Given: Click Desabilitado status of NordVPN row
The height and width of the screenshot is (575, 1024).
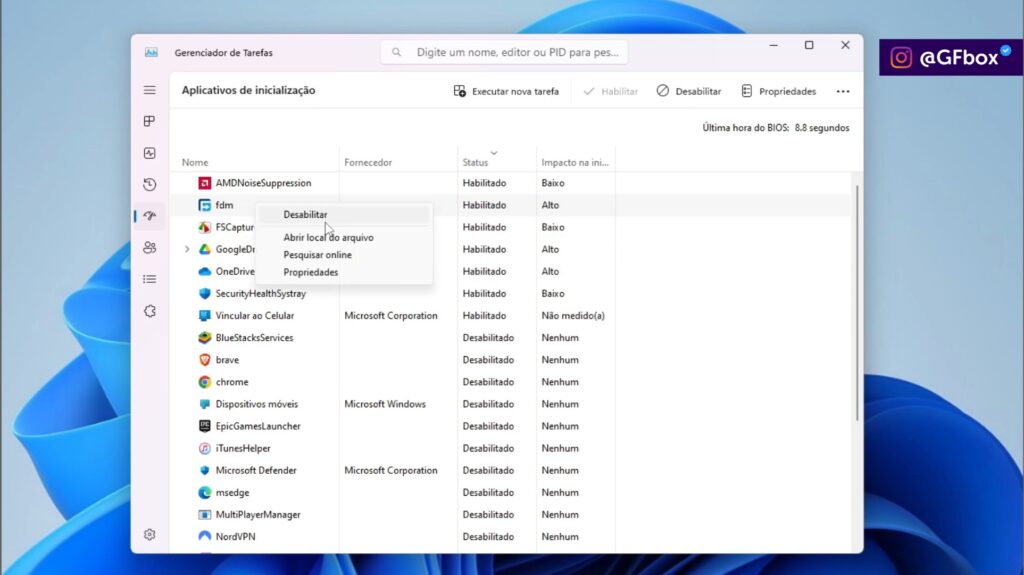Looking at the screenshot, I should [x=488, y=536].
